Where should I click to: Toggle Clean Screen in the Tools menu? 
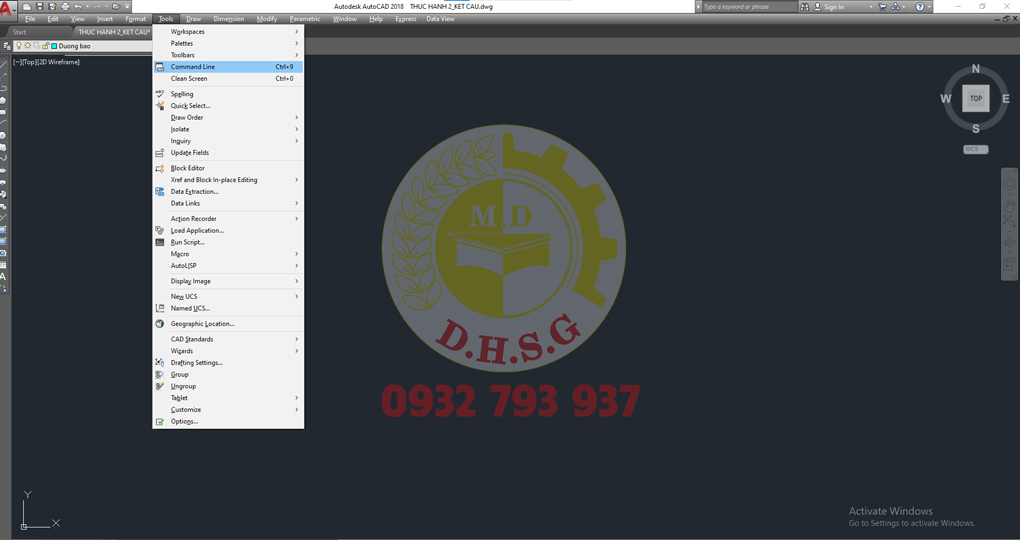click(228, 78)
